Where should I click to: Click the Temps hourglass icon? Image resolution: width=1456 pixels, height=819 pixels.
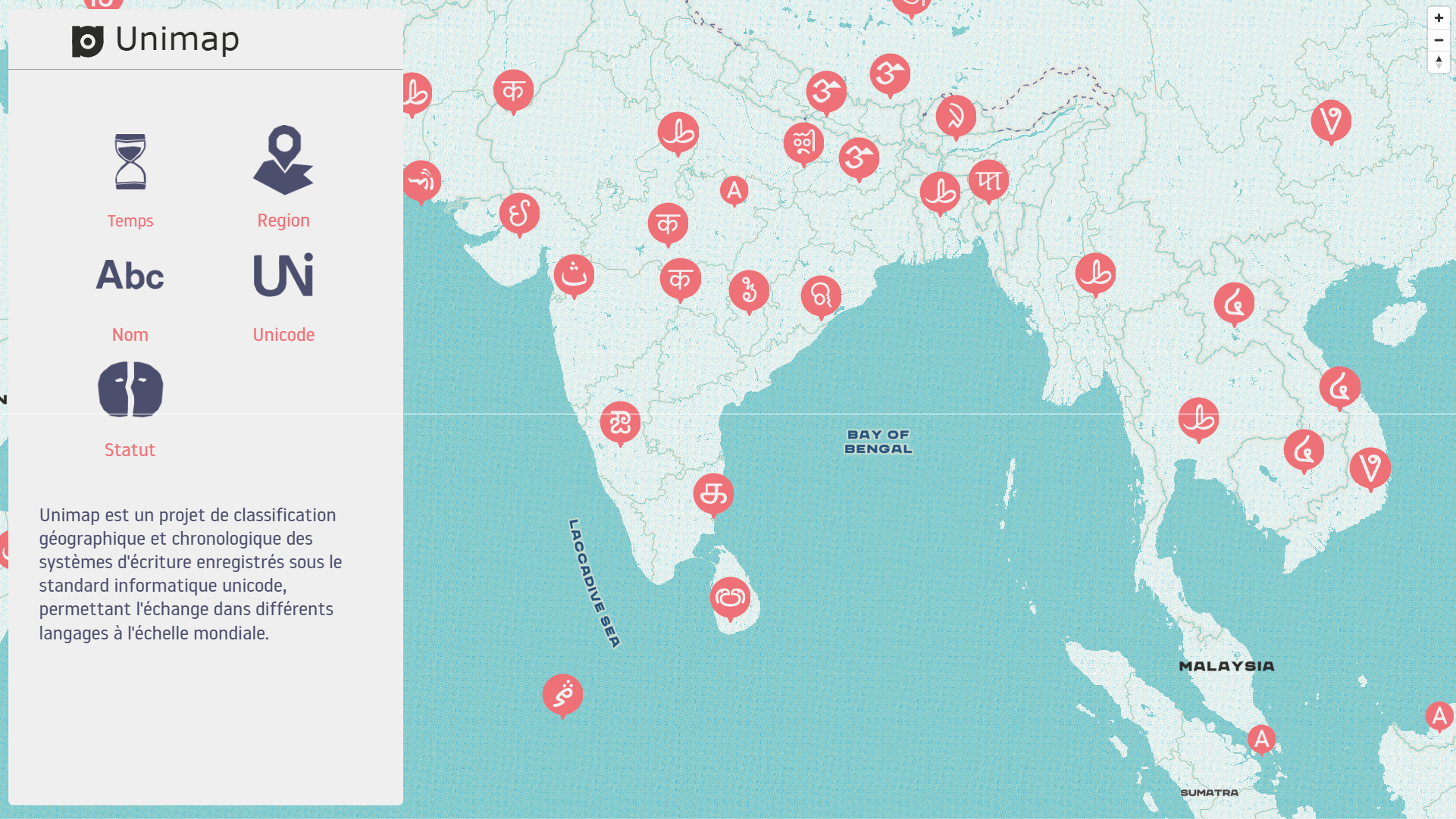130,161
